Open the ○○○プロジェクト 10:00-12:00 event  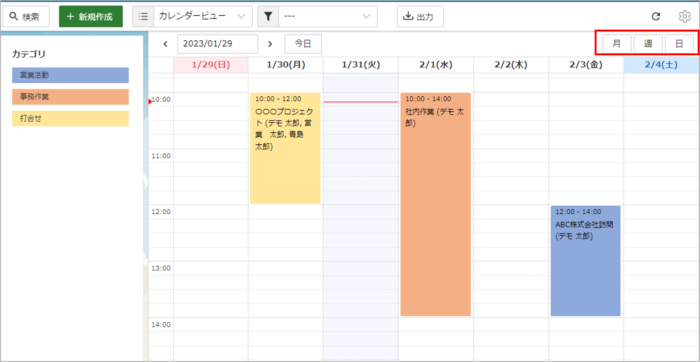tap(285, 148)
